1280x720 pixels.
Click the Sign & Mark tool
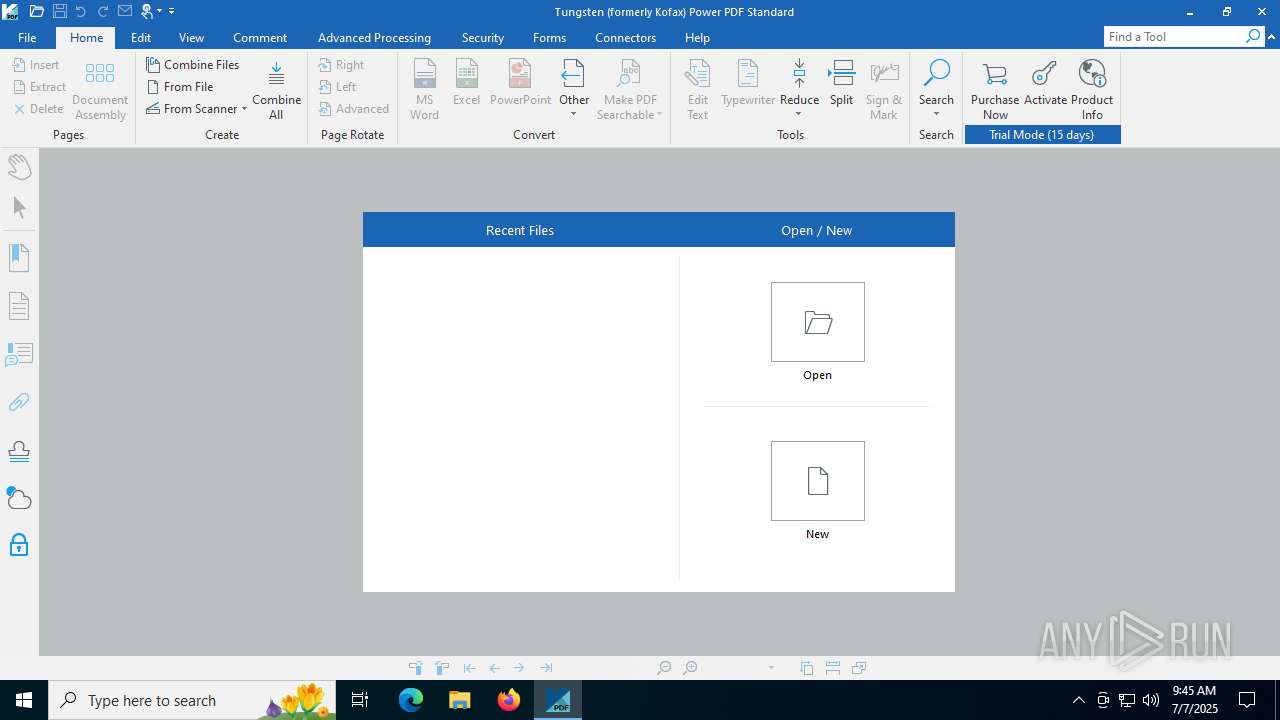tap(884, 90)
